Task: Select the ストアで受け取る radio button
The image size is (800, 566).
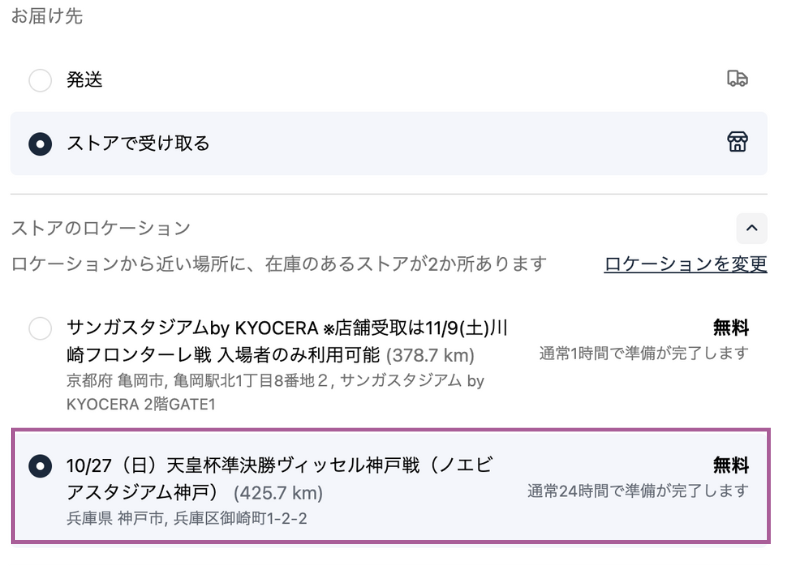Action: tap(40, 143)
